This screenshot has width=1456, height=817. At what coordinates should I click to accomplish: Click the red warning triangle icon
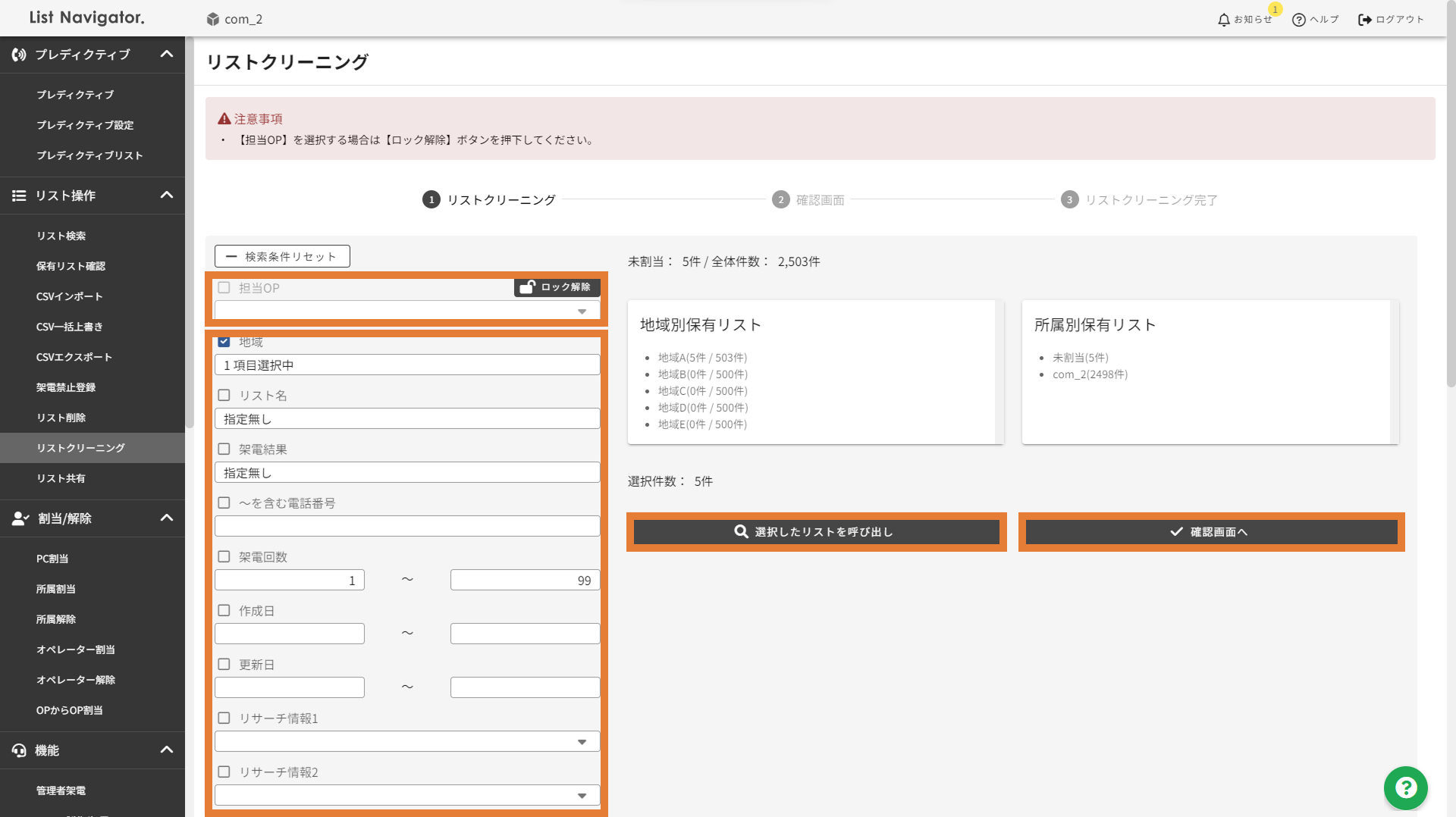pyautogui.click(x=224, y=119)
